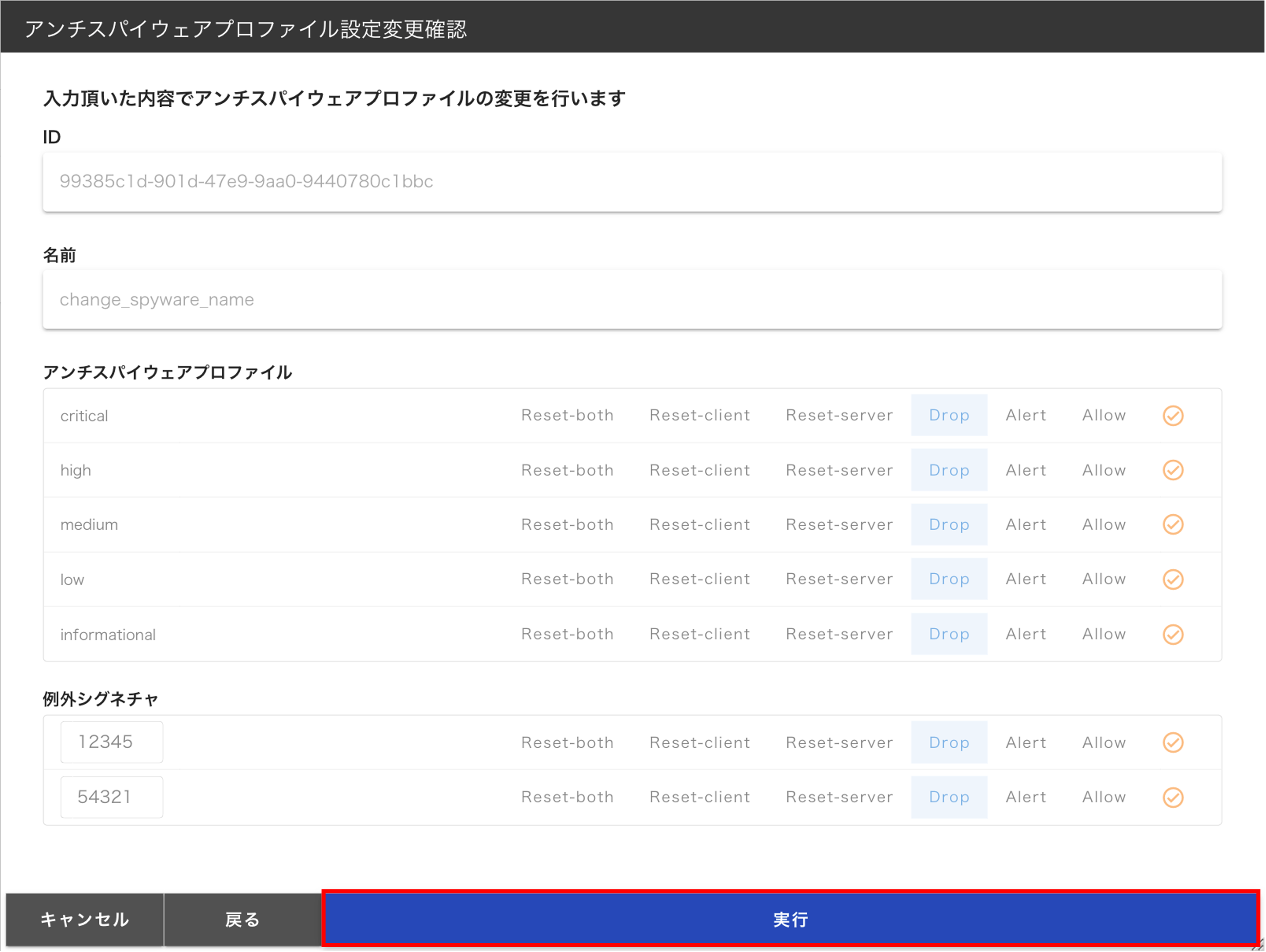
Task: Select Reset-server for the informational severity
Action: pyautogui.click(x=839, y=634)
